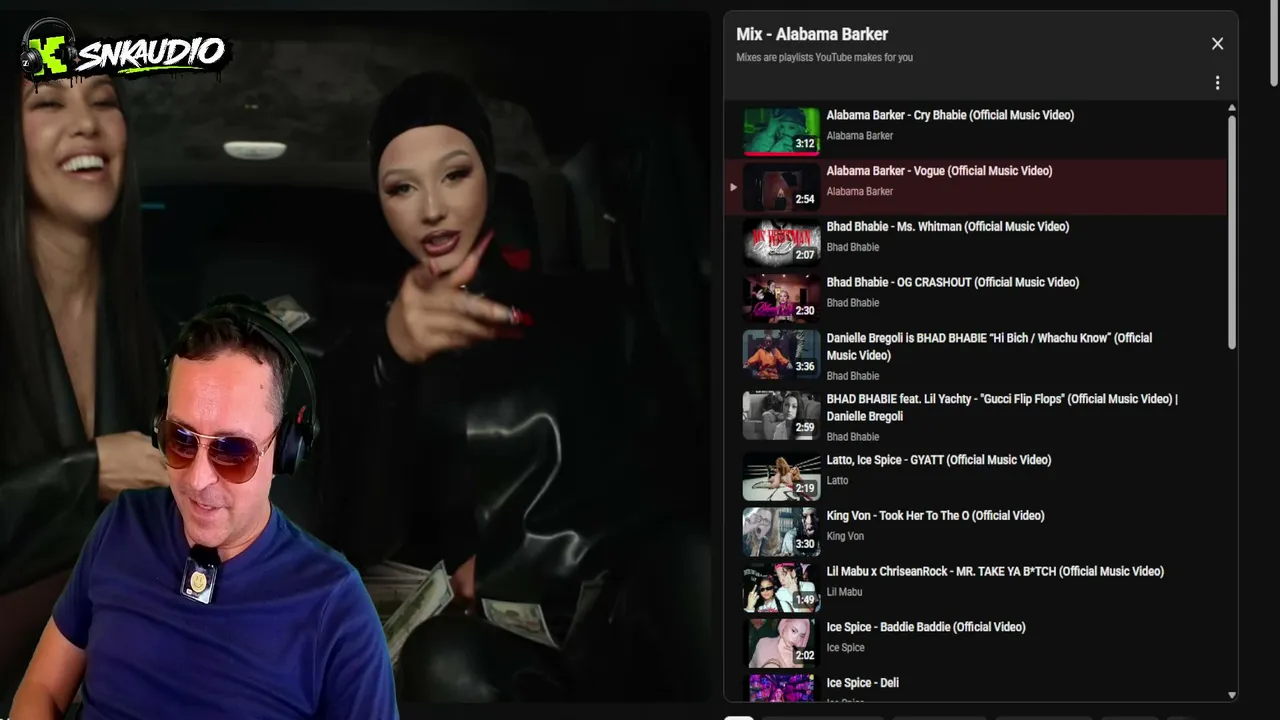Open the GYATT video thumbnail

(x=781, y=477)
